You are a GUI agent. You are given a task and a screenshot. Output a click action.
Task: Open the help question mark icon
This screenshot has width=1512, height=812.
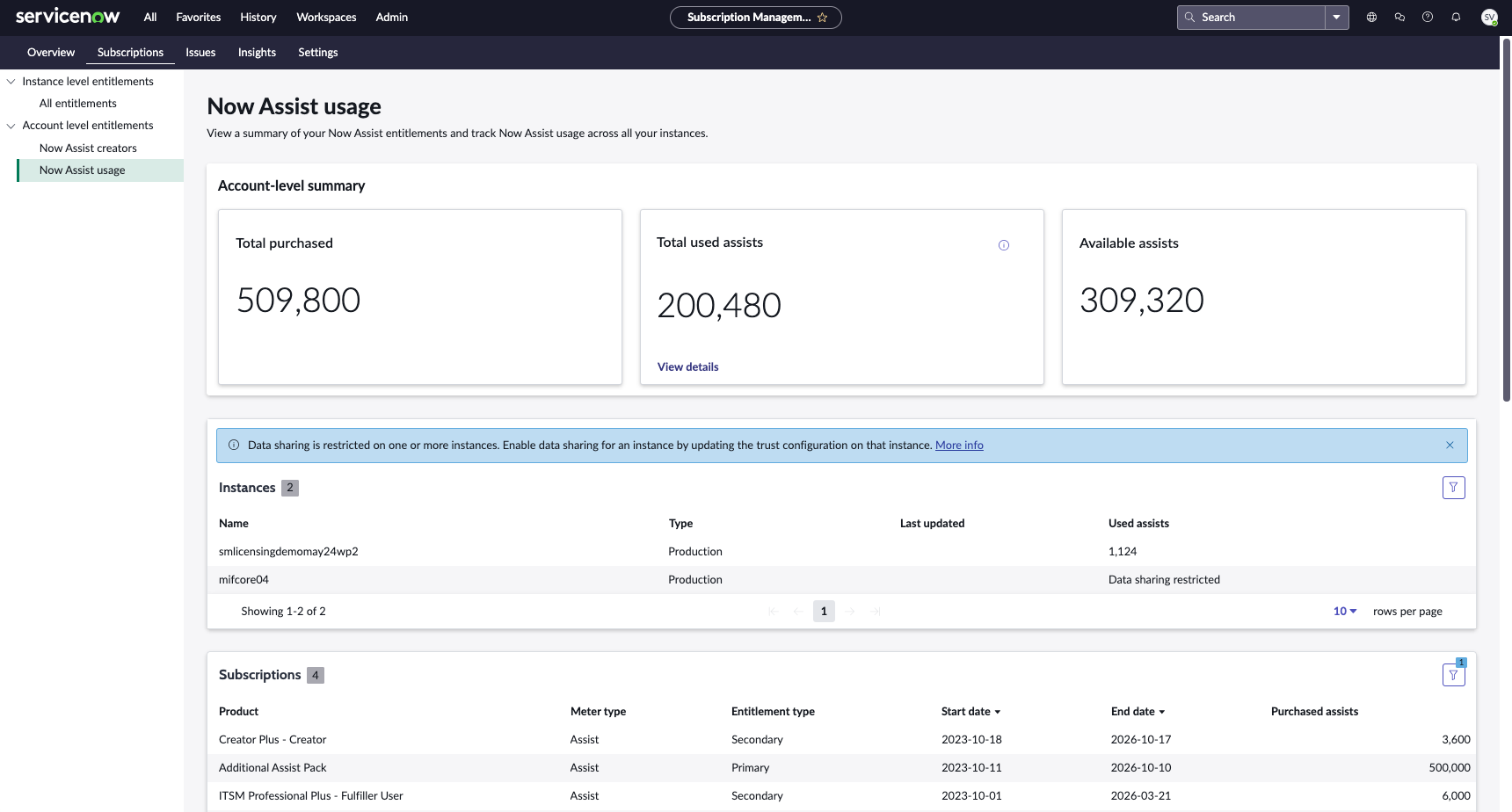coord(1428,17)
